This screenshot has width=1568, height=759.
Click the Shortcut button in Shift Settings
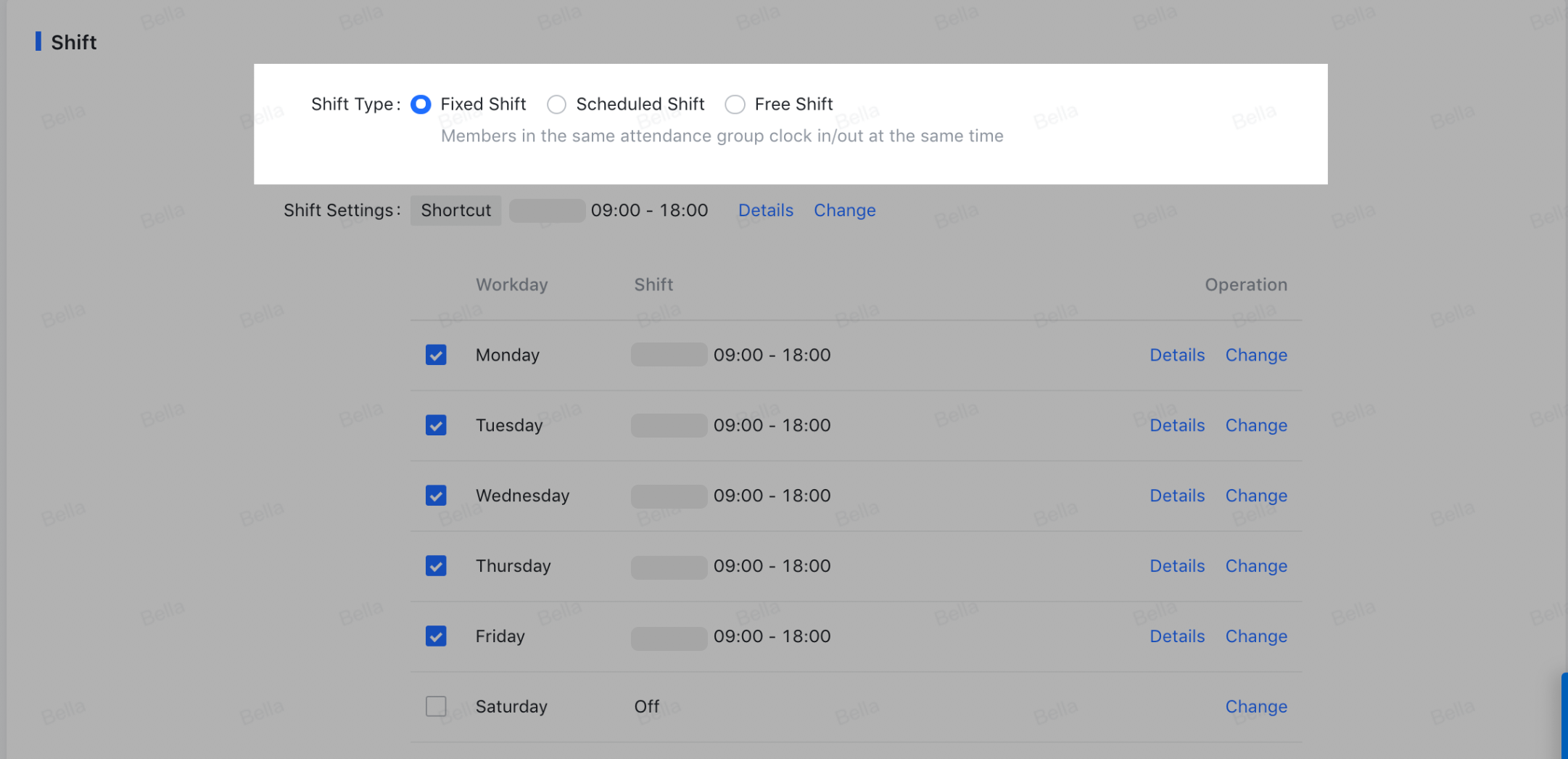click(x=455, y=210)
